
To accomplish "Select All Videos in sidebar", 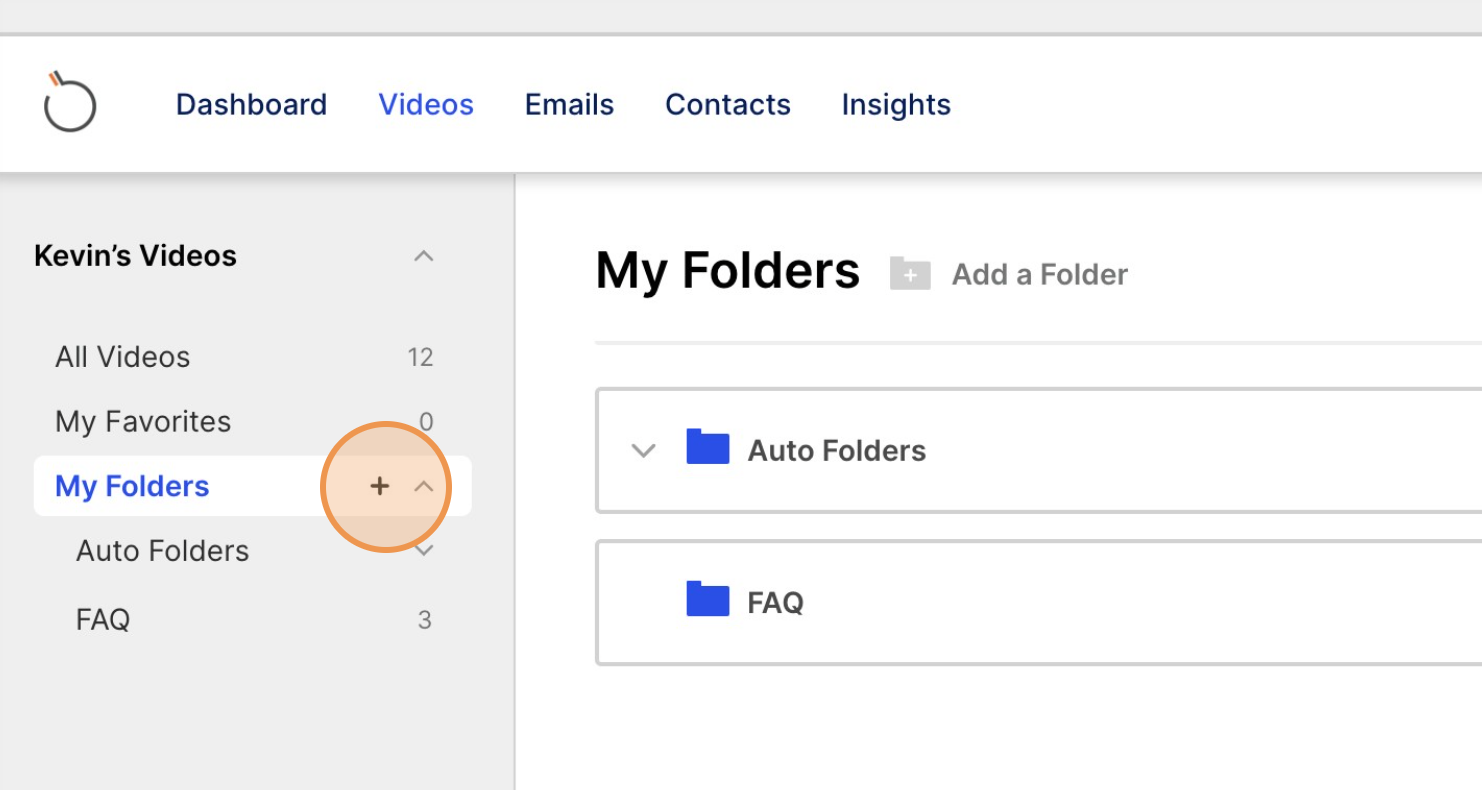I will (122, 357).
